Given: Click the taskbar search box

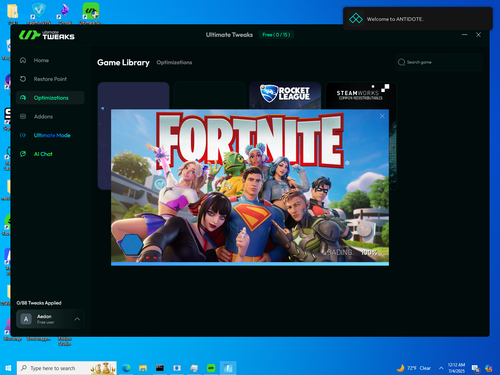Looking at the screenshot, I should (67, 368).
